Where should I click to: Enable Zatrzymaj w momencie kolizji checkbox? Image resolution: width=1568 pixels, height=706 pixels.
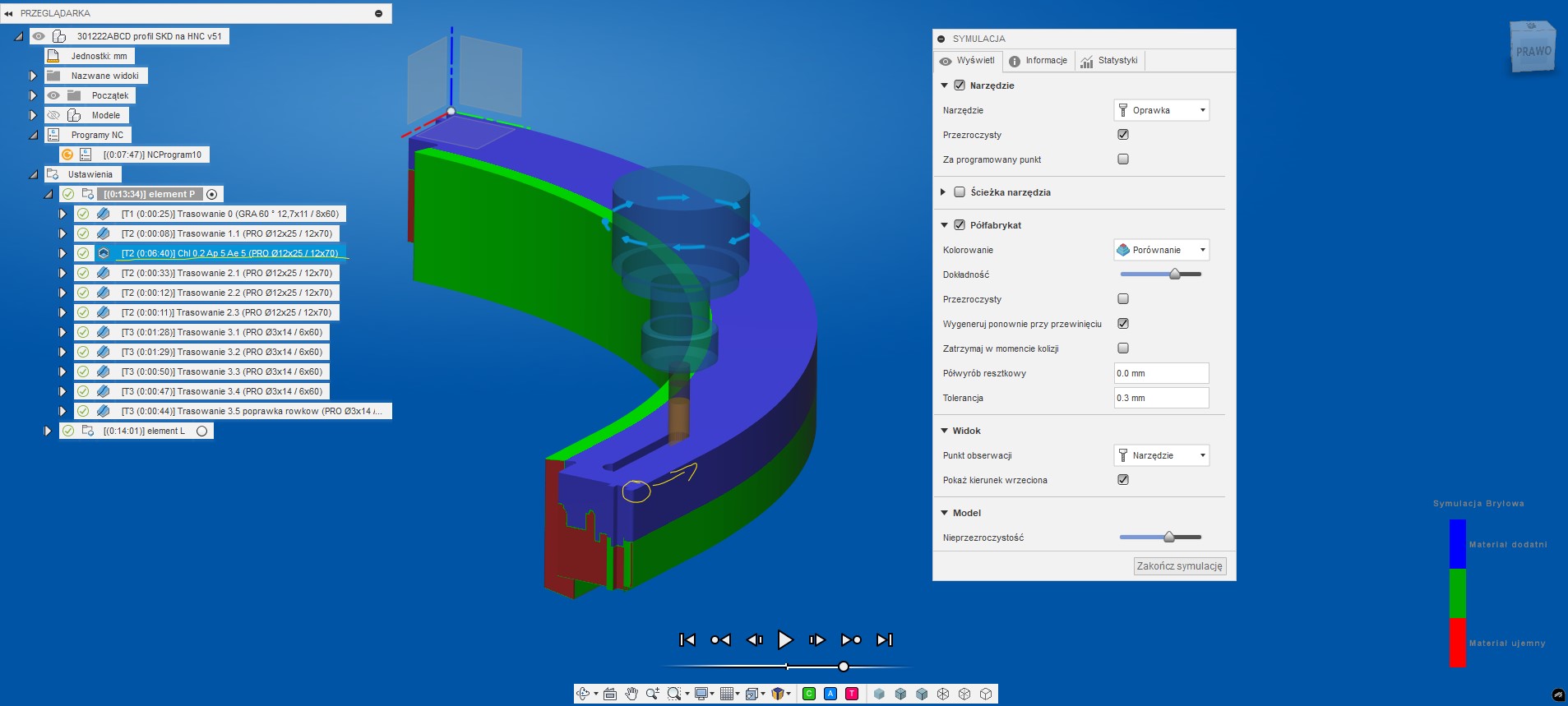1123,348
